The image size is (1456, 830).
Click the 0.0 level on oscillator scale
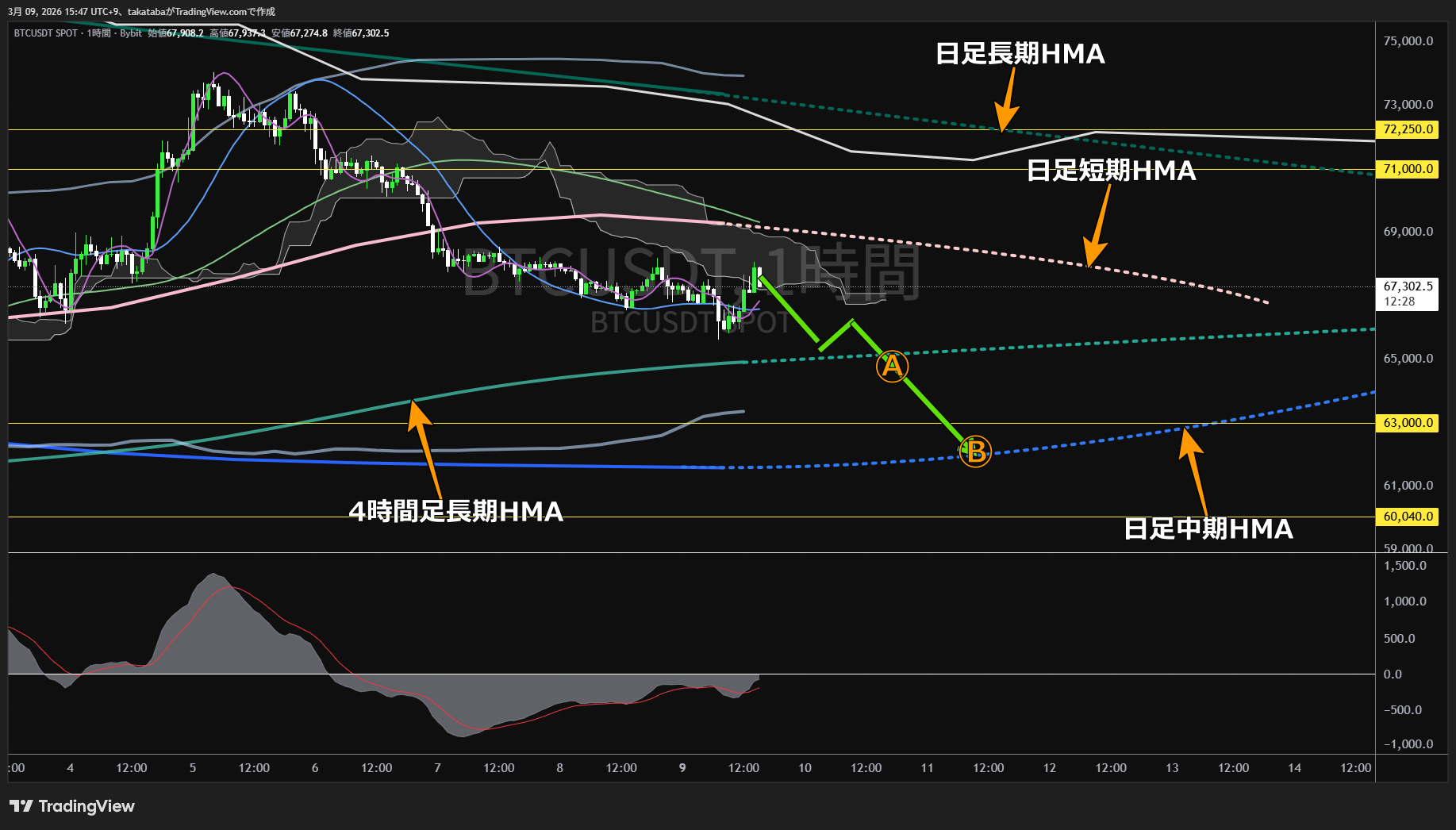1393,674
